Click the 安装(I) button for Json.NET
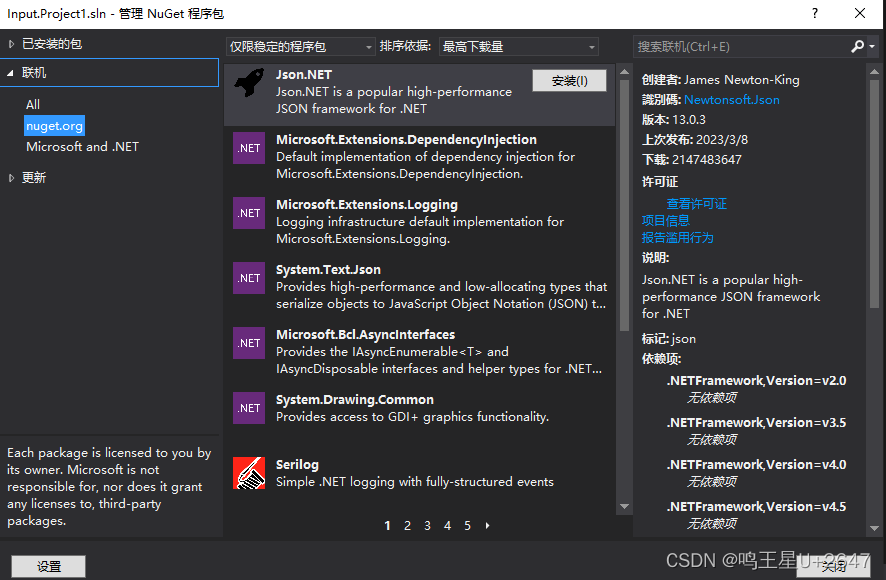The width and height of the screenshot is (886, 580). click(x=569, y=80)
